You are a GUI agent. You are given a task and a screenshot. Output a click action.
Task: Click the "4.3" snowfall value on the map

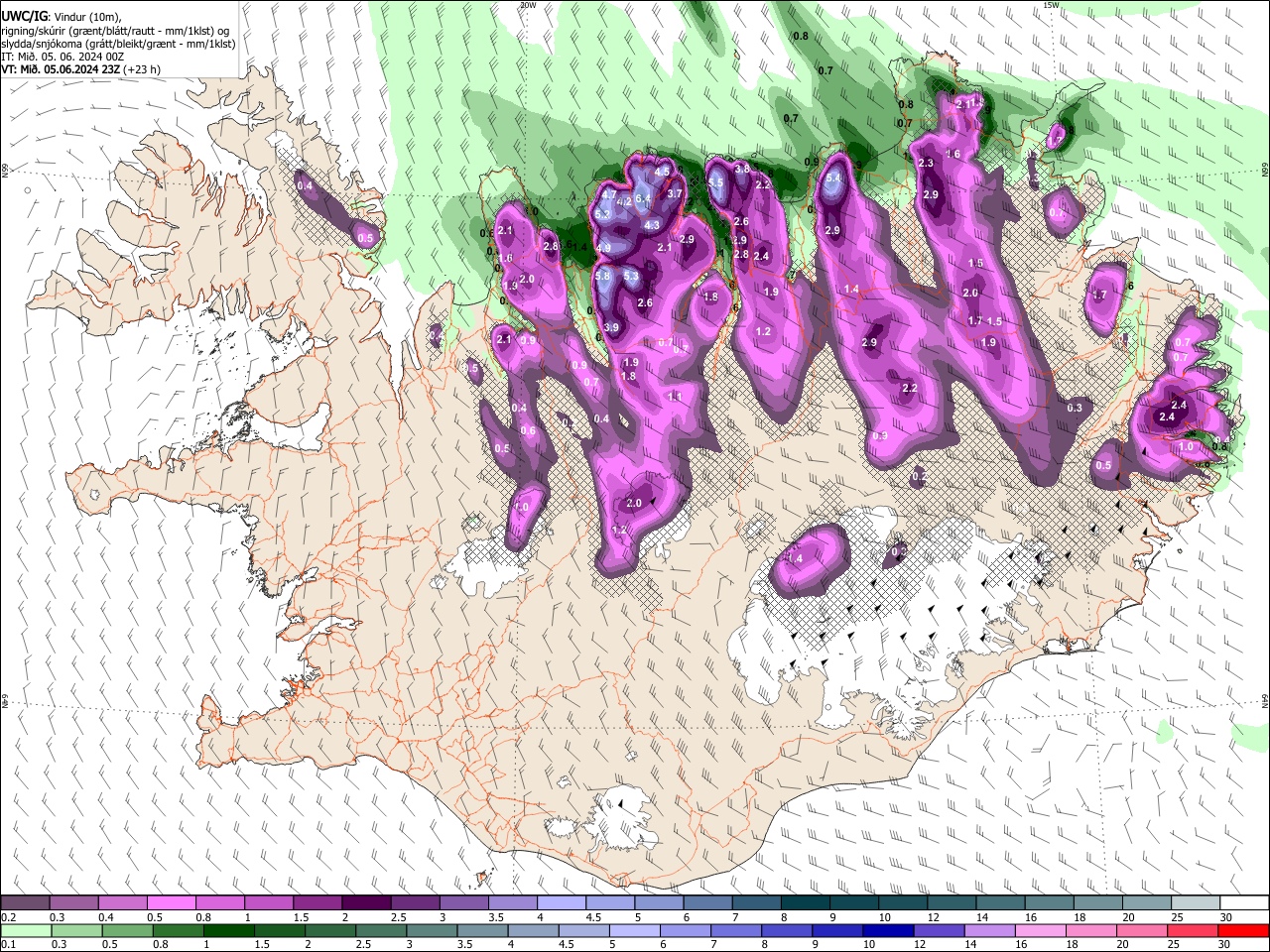point(652,226)
